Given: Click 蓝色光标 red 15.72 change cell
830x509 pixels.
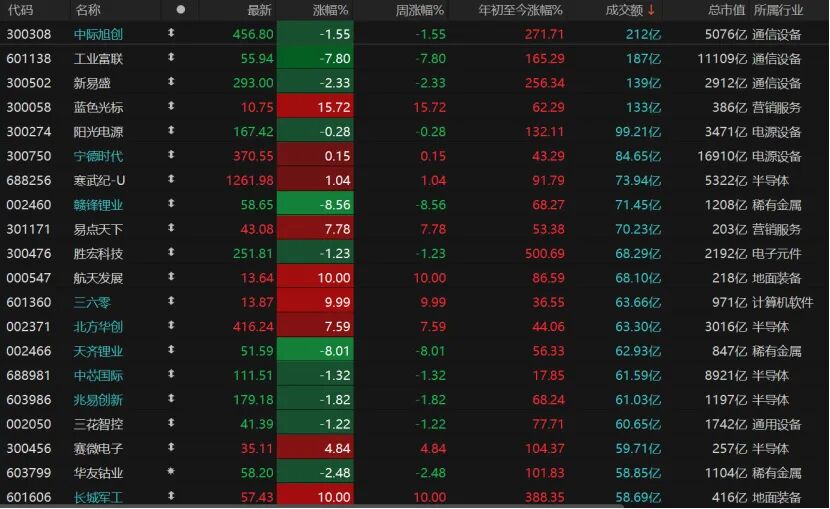Looking at the screenshot, I should click(x=314, y=107).
